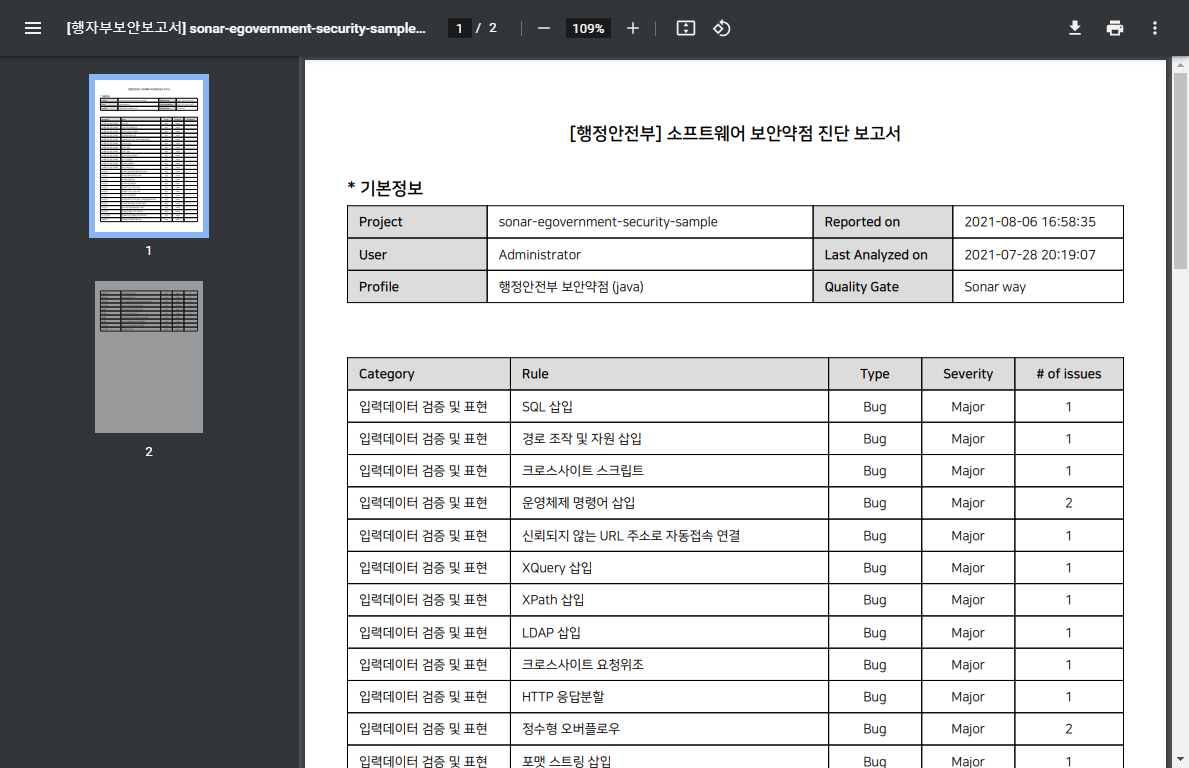Click the '크로스사이트 요청위조' rule cell
Image resolution: width=1189 pixels, height=768 pixels.
click(x=669, y=664)
